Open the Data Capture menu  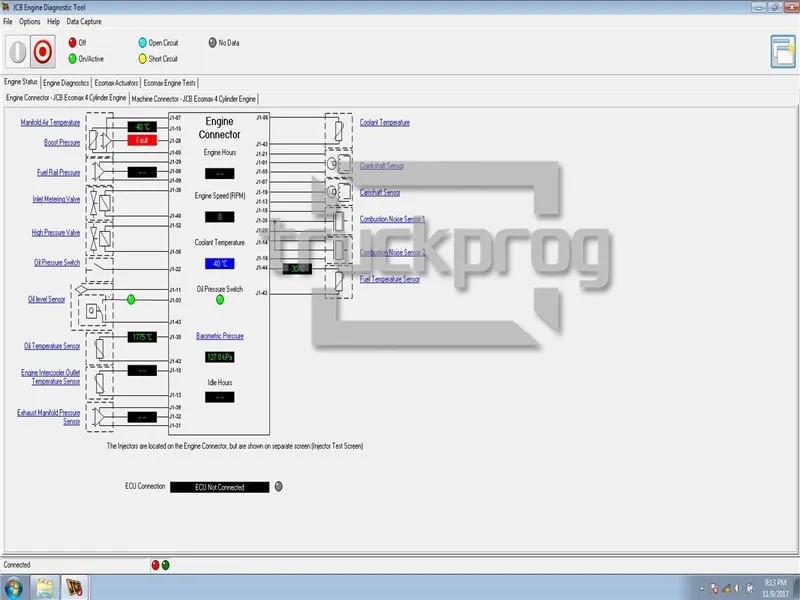pyautogui.click(x=84, y=21)
